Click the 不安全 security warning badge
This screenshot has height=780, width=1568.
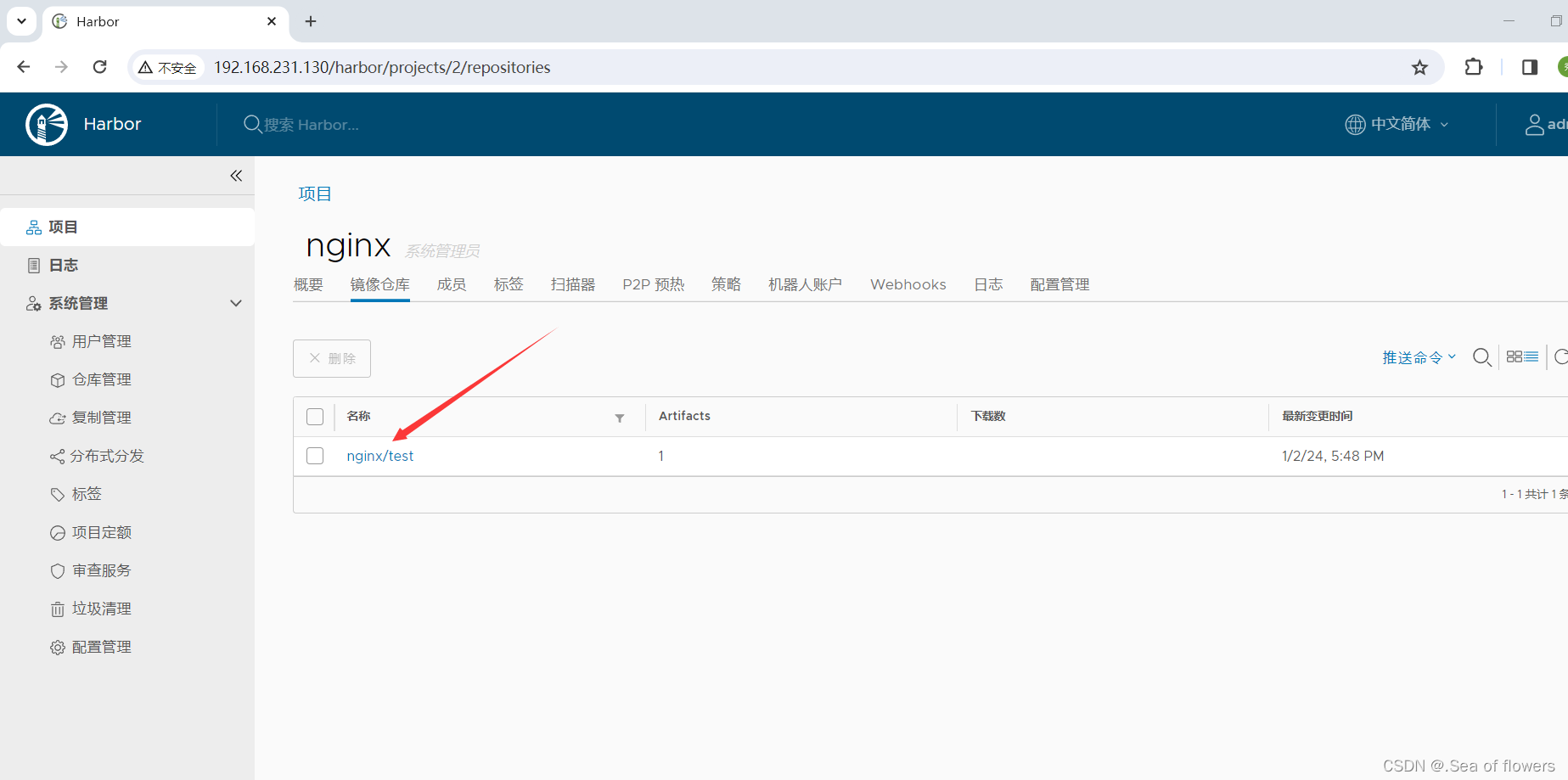coord(168,68)
